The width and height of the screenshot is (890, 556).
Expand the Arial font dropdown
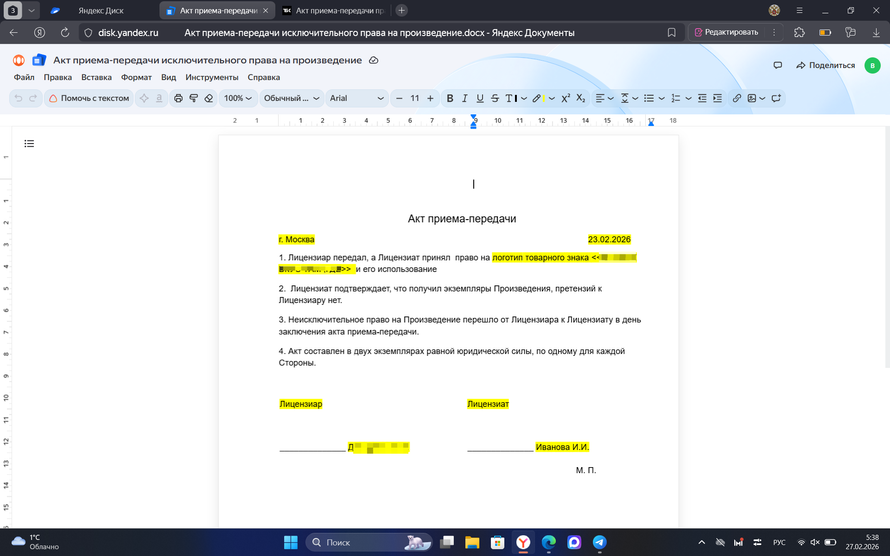point(357,98)
